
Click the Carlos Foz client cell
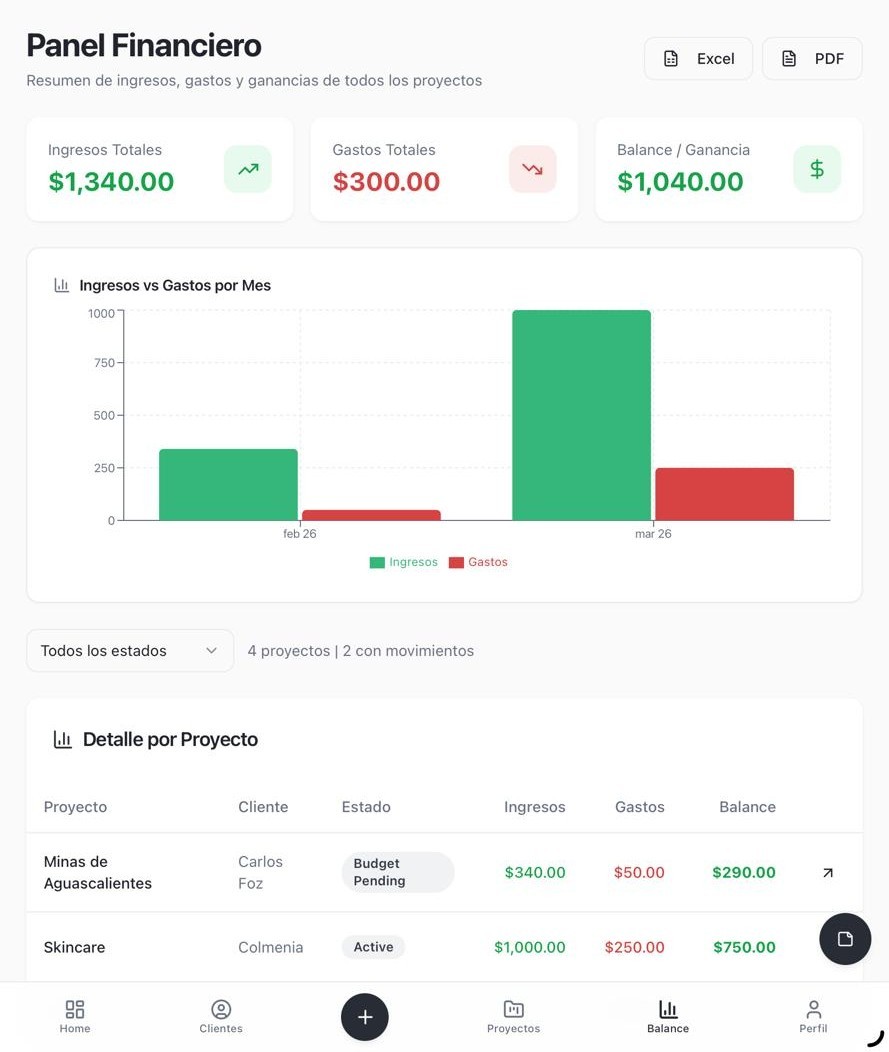pyautogui.click(x=260, y=872)
